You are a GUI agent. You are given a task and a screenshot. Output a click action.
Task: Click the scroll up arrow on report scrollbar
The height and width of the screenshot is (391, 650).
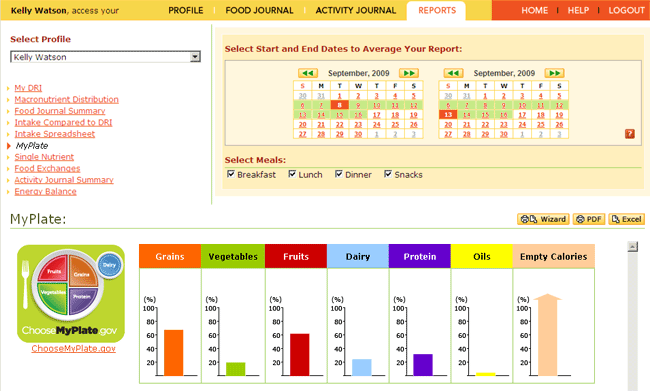[632, 247]
